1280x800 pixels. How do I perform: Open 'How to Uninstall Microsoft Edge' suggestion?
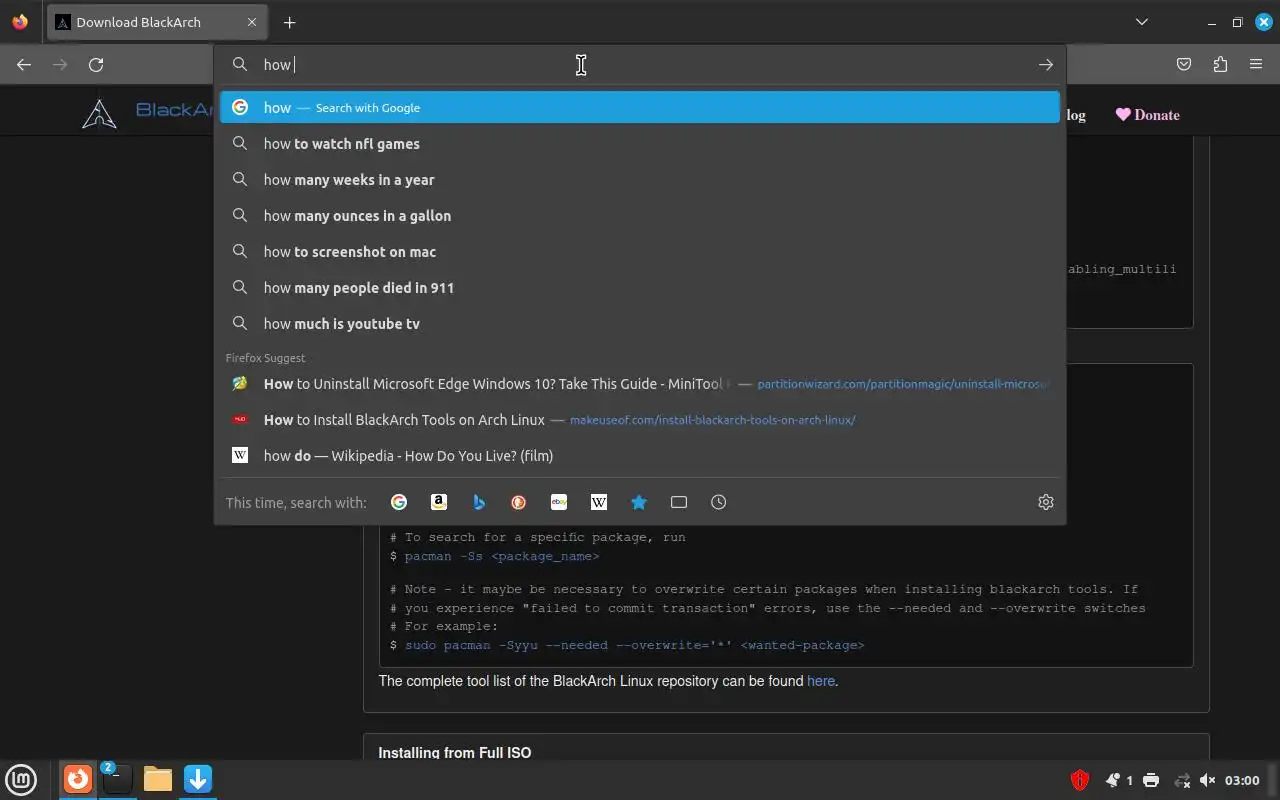pyautogui.click(x=640, y=383)
